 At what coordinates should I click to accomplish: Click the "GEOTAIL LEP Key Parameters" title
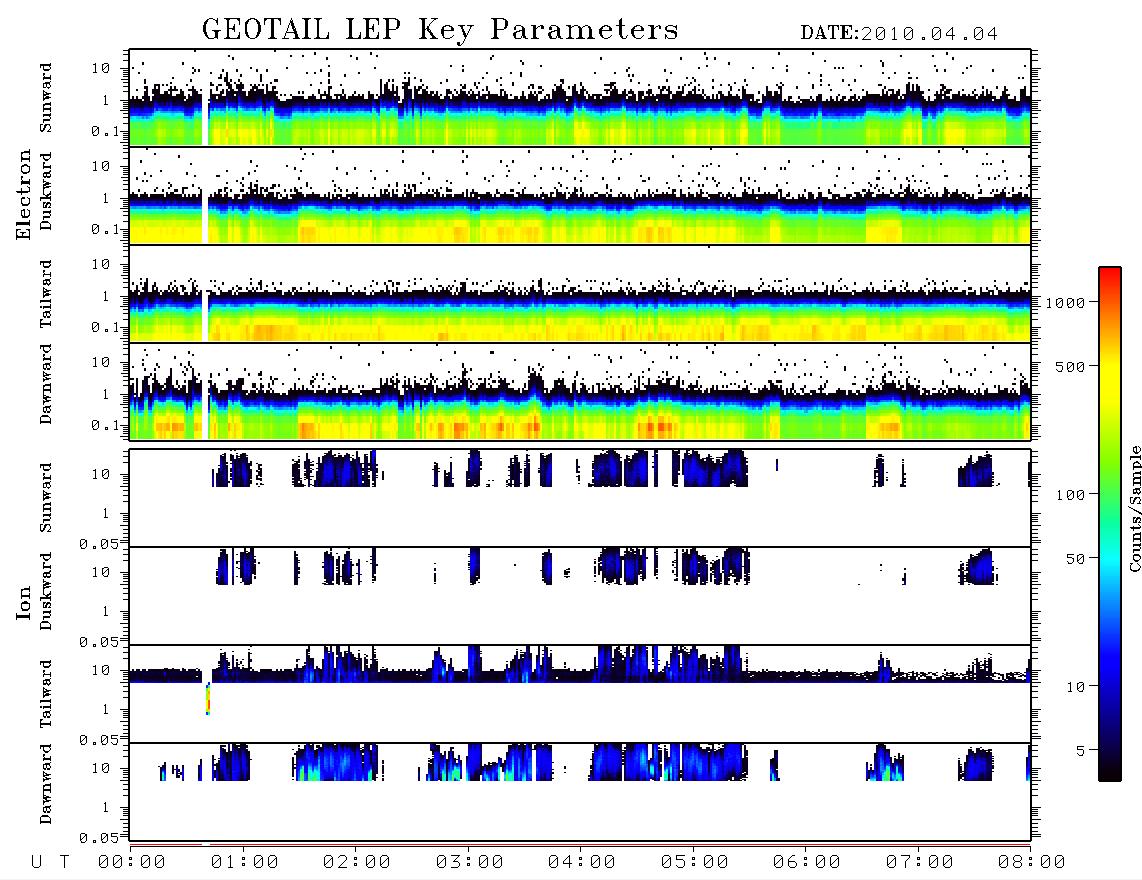(440, 30)
